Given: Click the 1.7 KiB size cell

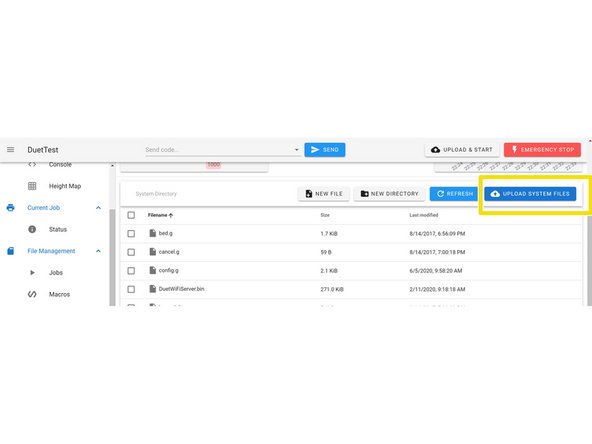Looking at the screenshot, I should tap(329, 234).
